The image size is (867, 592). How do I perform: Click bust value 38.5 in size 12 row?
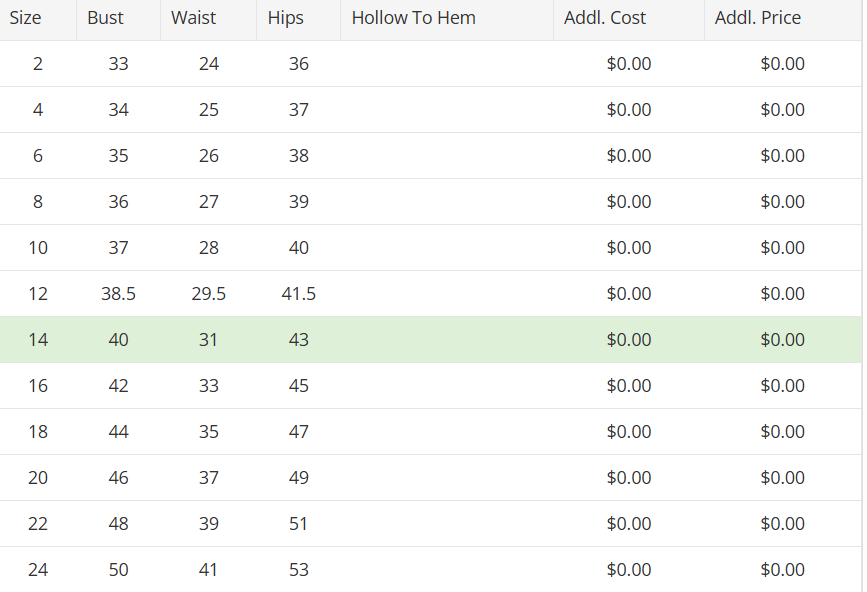118,294
